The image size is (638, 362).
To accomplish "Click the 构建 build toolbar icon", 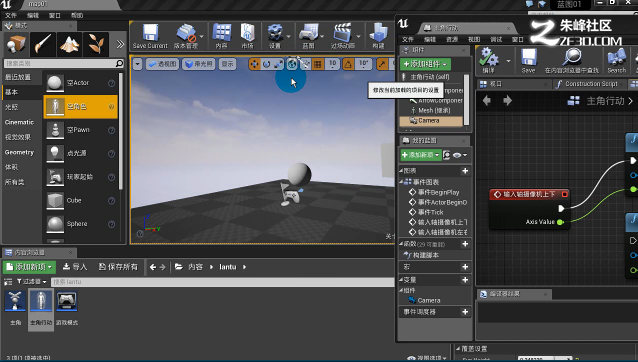I will [x=378, y=33].
